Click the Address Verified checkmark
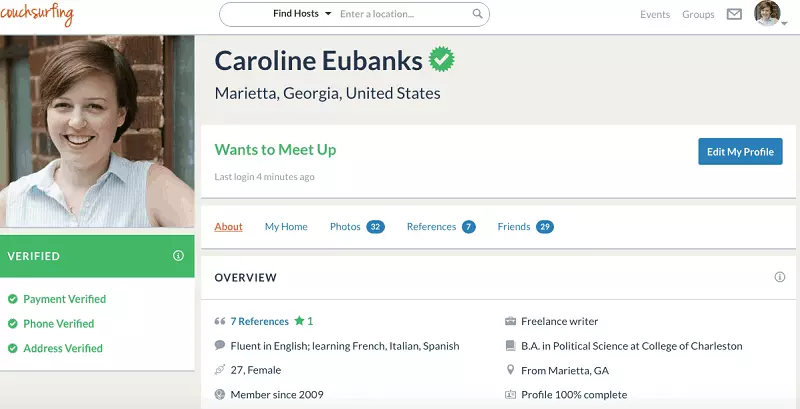Viewport: 800px width, 409px height. pyautogui.click(x=13, y=348)
